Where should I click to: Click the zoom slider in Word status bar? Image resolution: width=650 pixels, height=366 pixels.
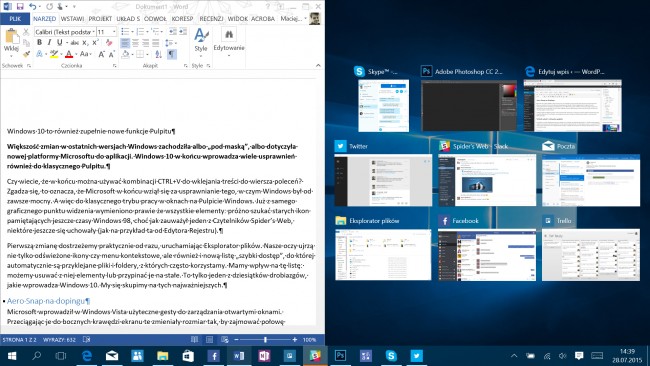click(265, 339)
